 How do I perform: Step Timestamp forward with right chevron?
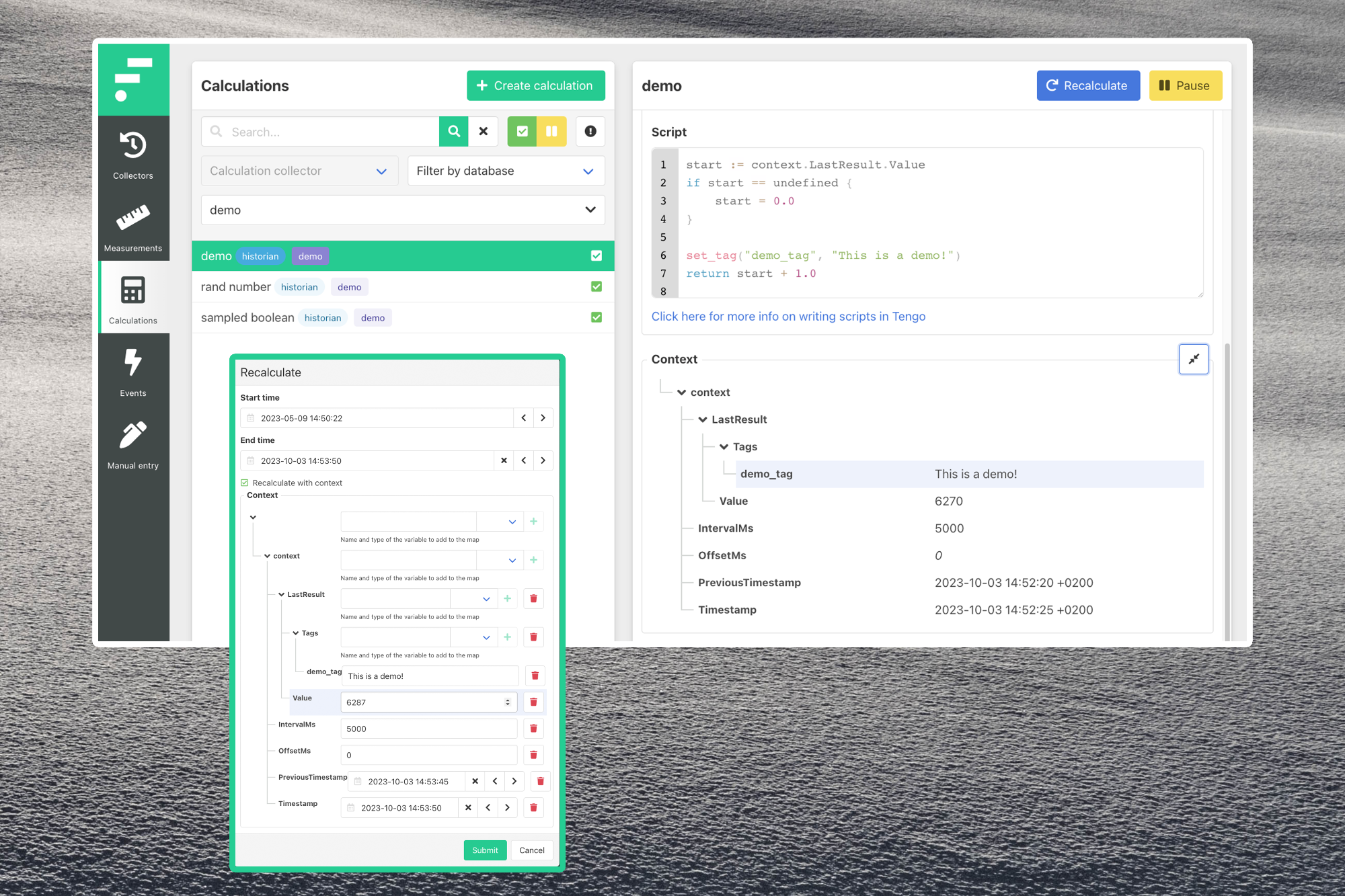click(x=508, y=807)
